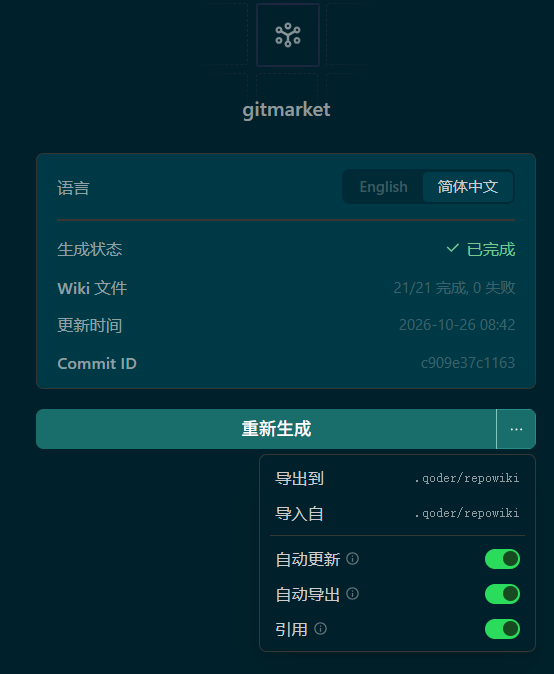The image size is (554, 674).
Task: Click the info icon next to 引用
Action: tap(321, 628)
